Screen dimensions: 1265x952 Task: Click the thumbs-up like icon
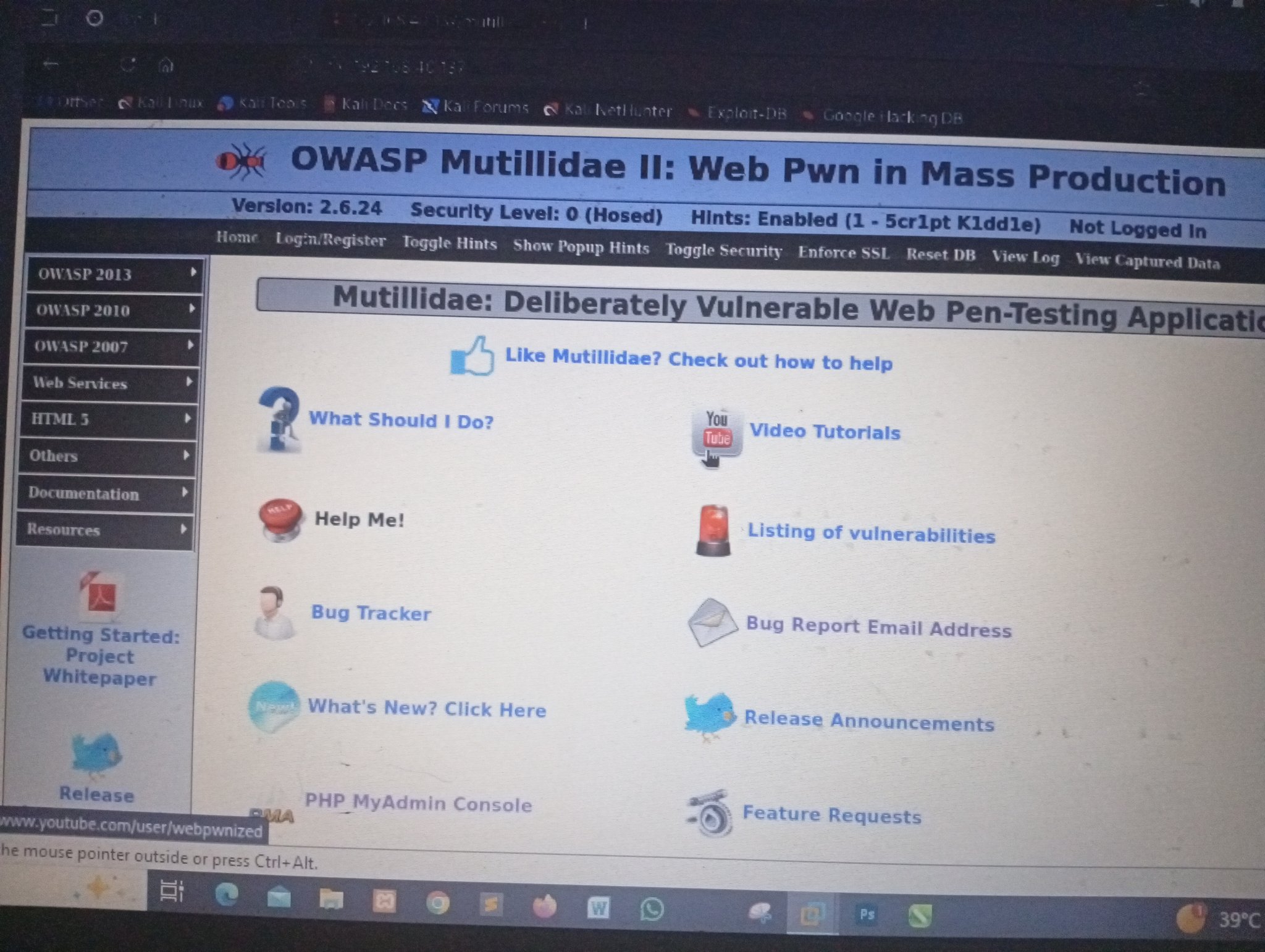[473, 356]
